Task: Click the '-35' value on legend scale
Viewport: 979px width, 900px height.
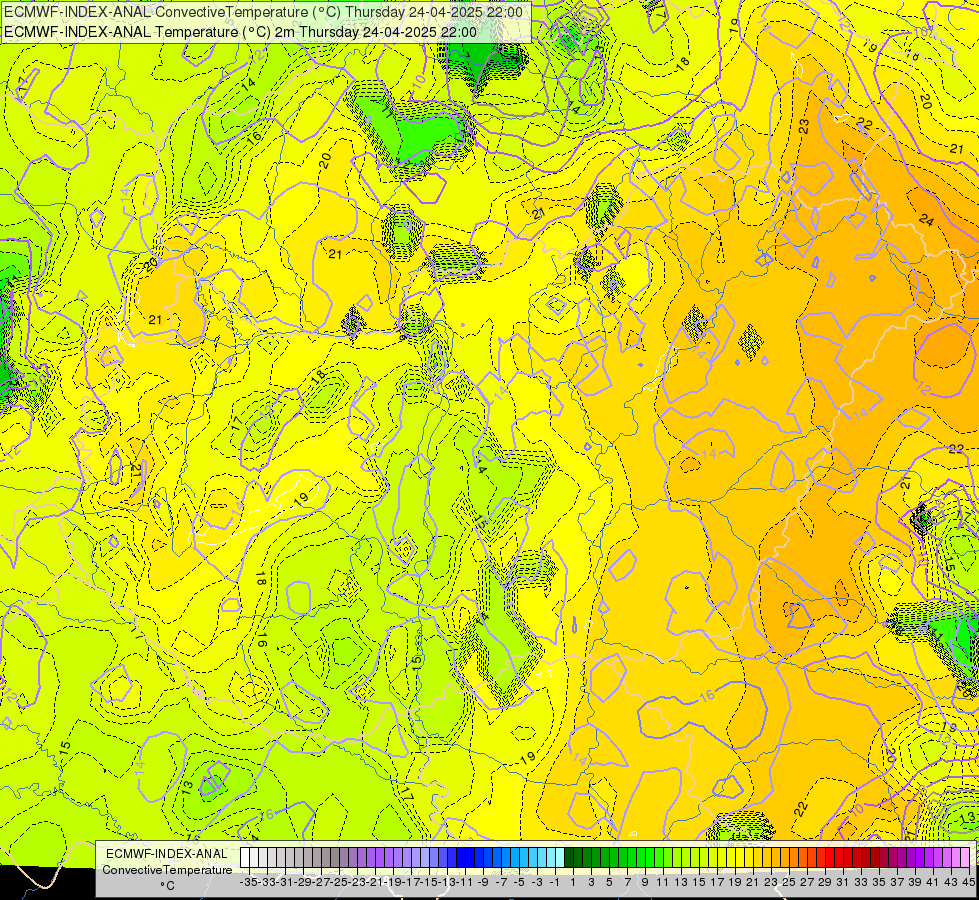Action: coord(249,882)
